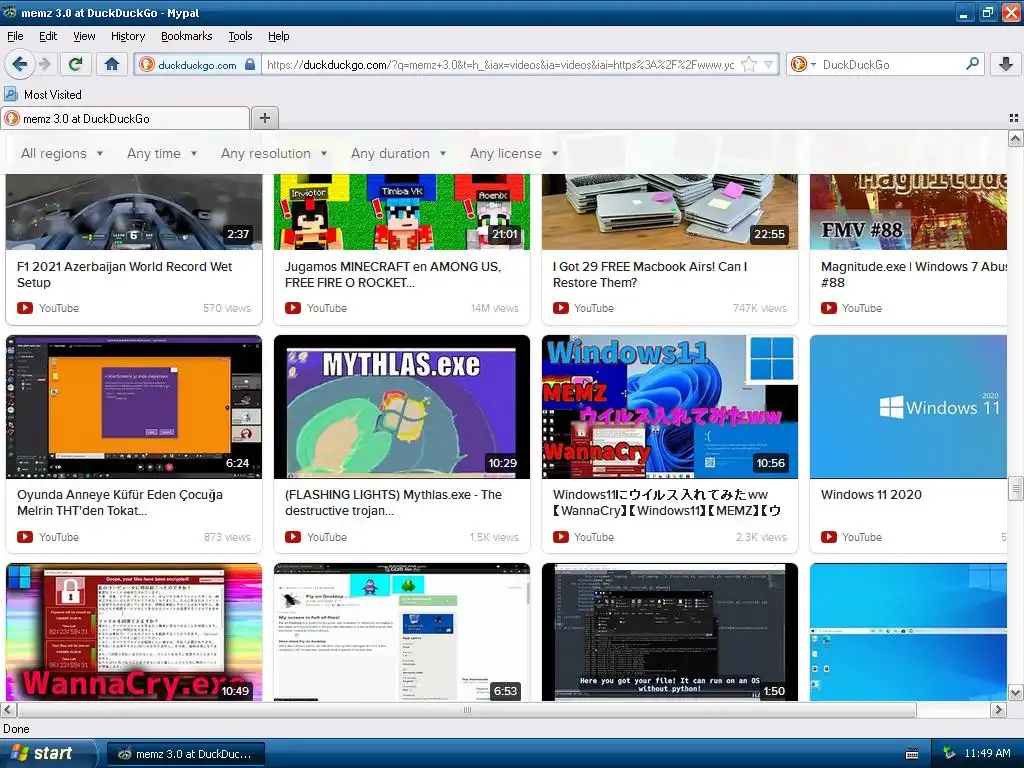Go back with the browser Back arrow
This screenshot has width=1024, height=768.
pos(19,64)
